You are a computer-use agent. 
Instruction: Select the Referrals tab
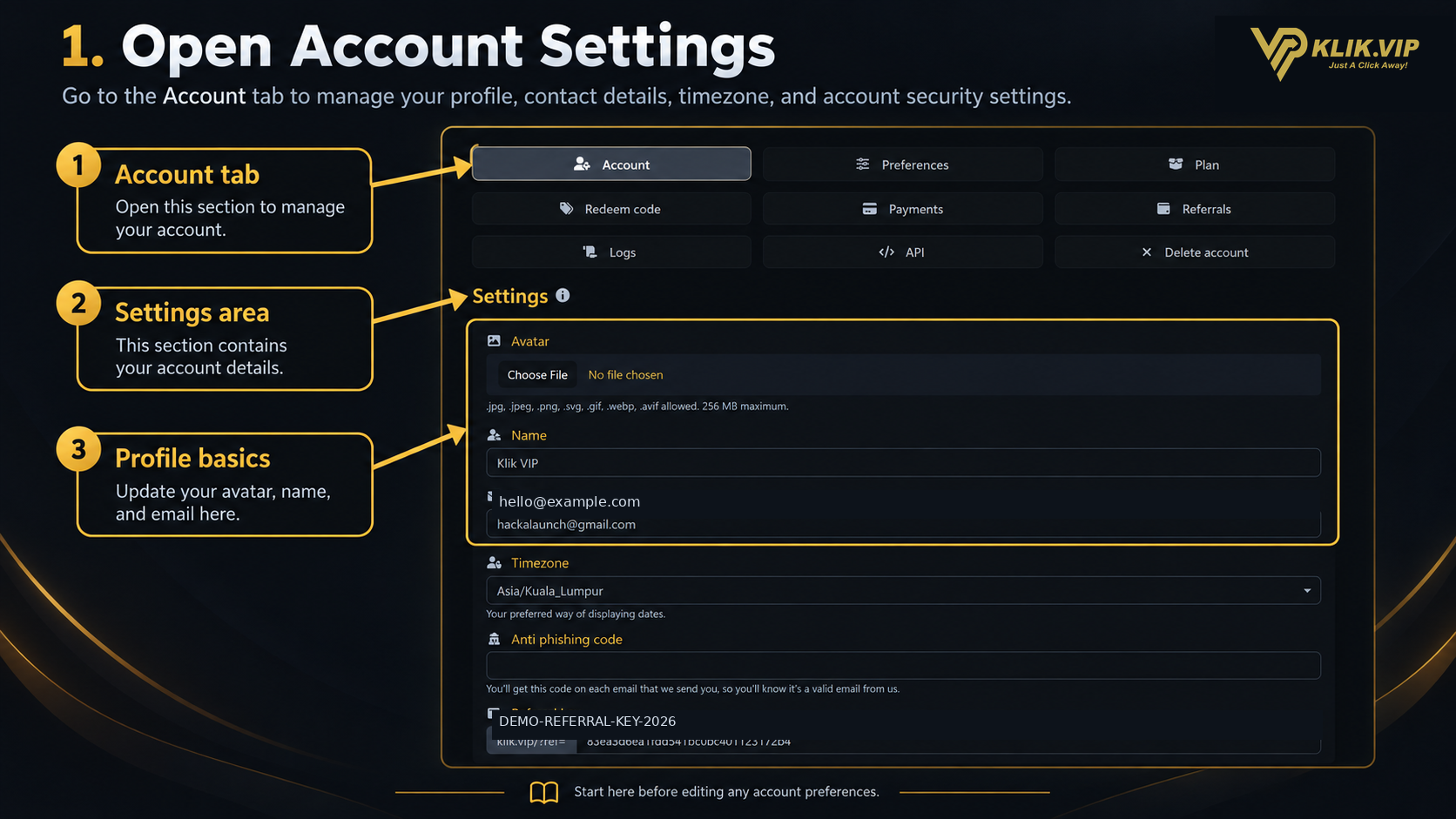point(1195,208)
